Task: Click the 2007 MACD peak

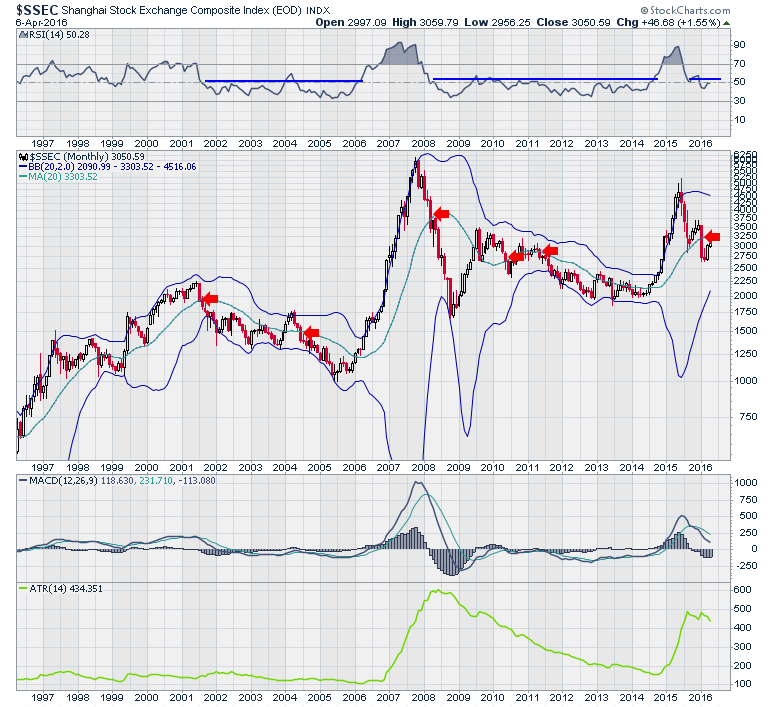Action: (416, 483)
